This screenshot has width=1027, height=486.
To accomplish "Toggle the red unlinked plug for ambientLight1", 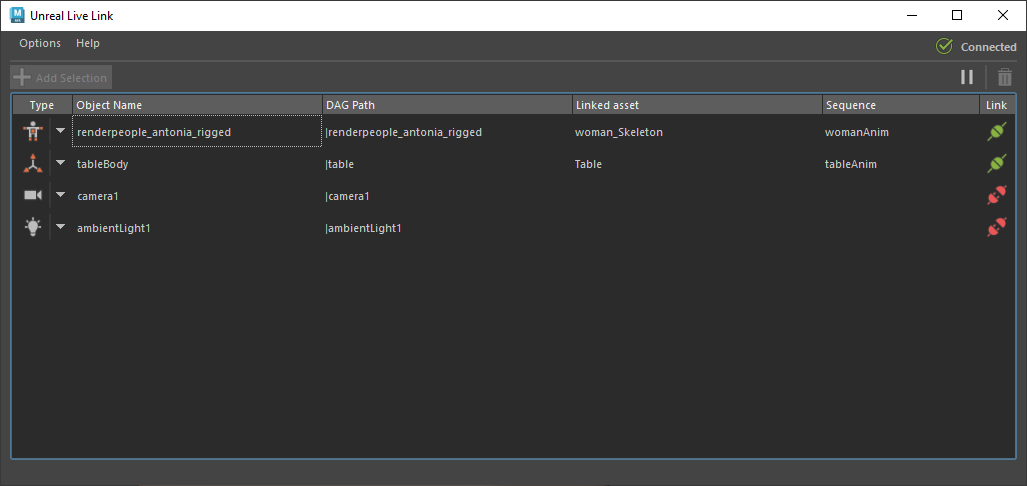I will [x=996, y=227].
